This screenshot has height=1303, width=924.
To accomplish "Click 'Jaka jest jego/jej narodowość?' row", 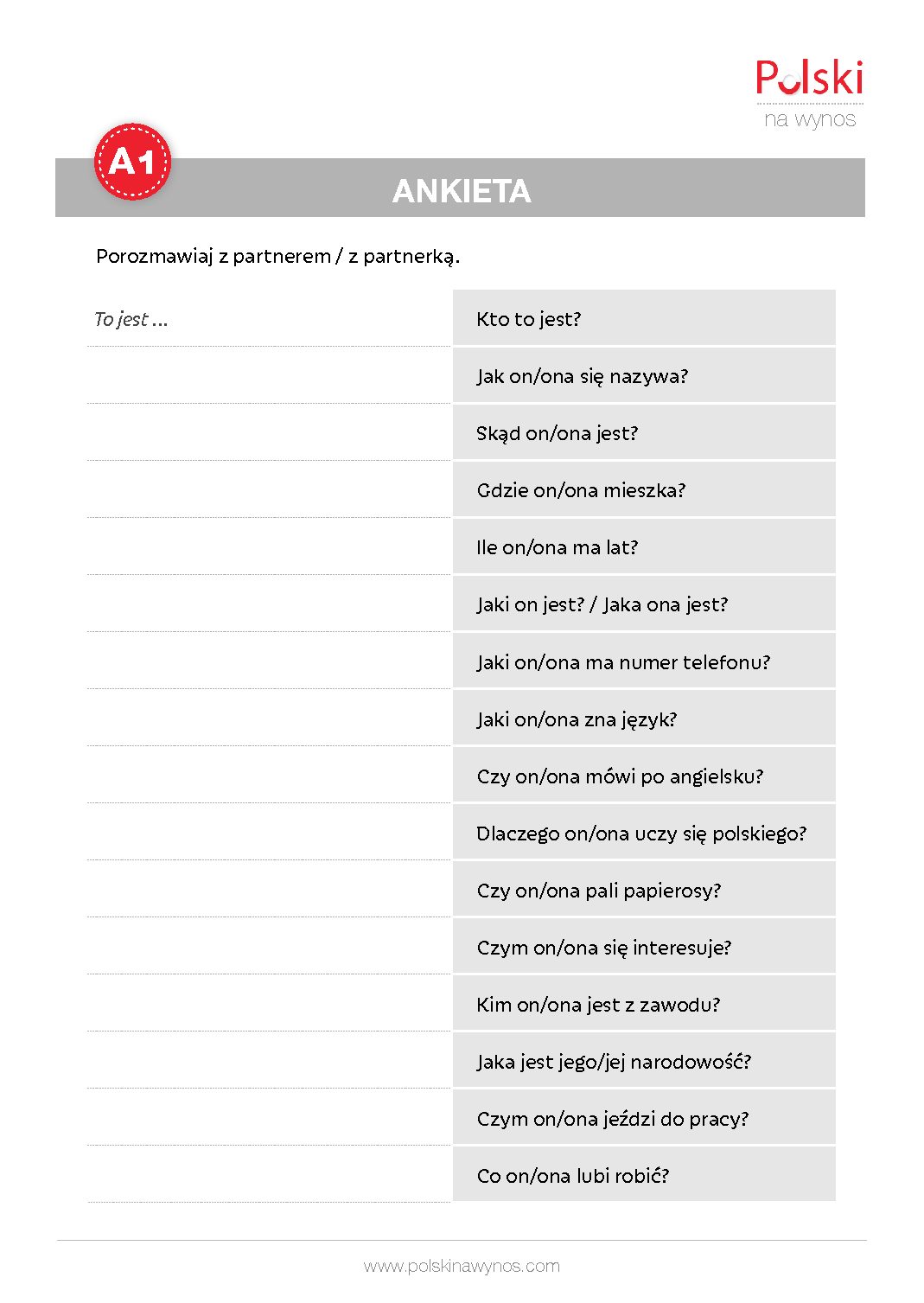I will [644, 1060].
